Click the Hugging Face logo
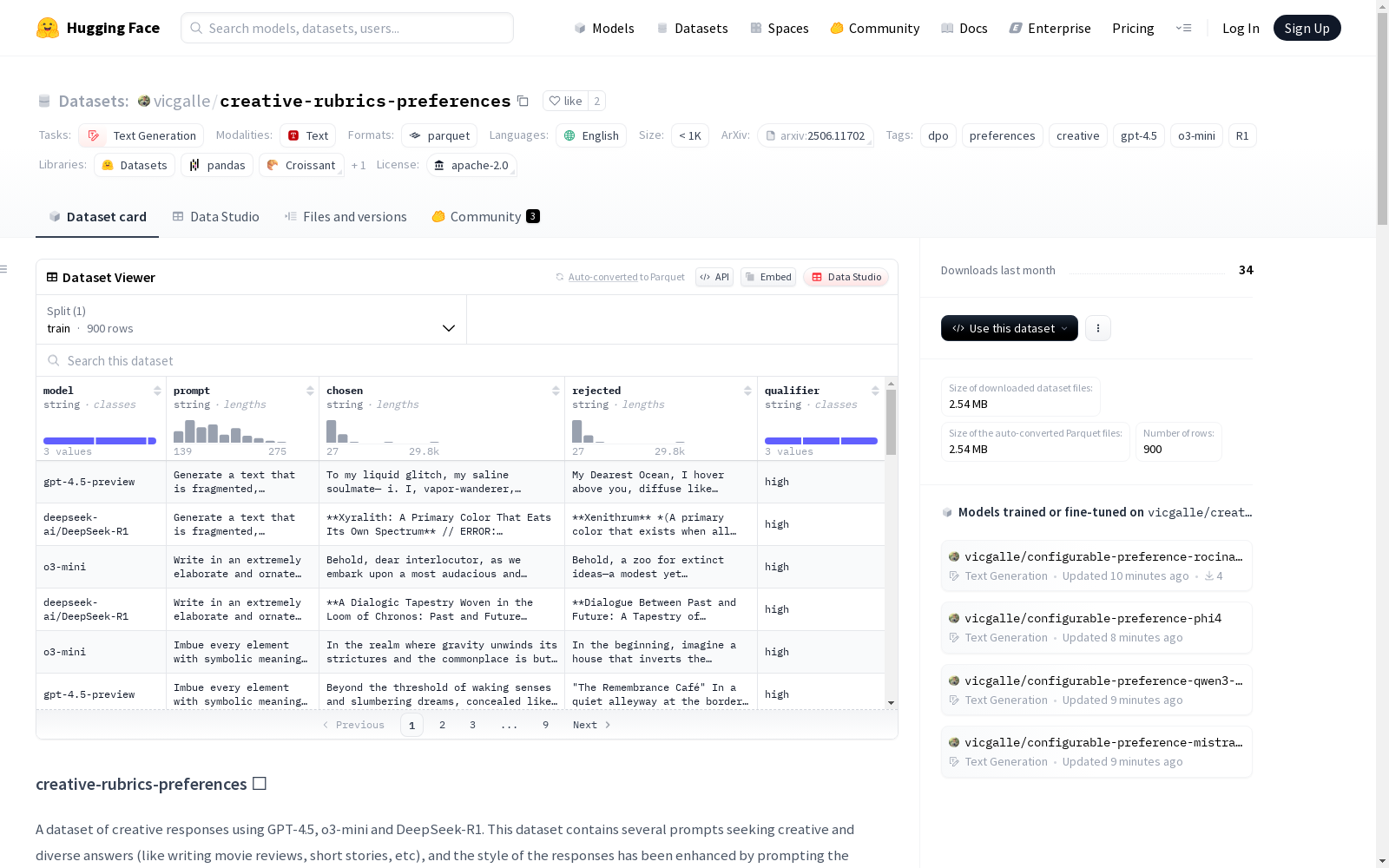This screenshot has width=1389, height=868. point(98,28)
